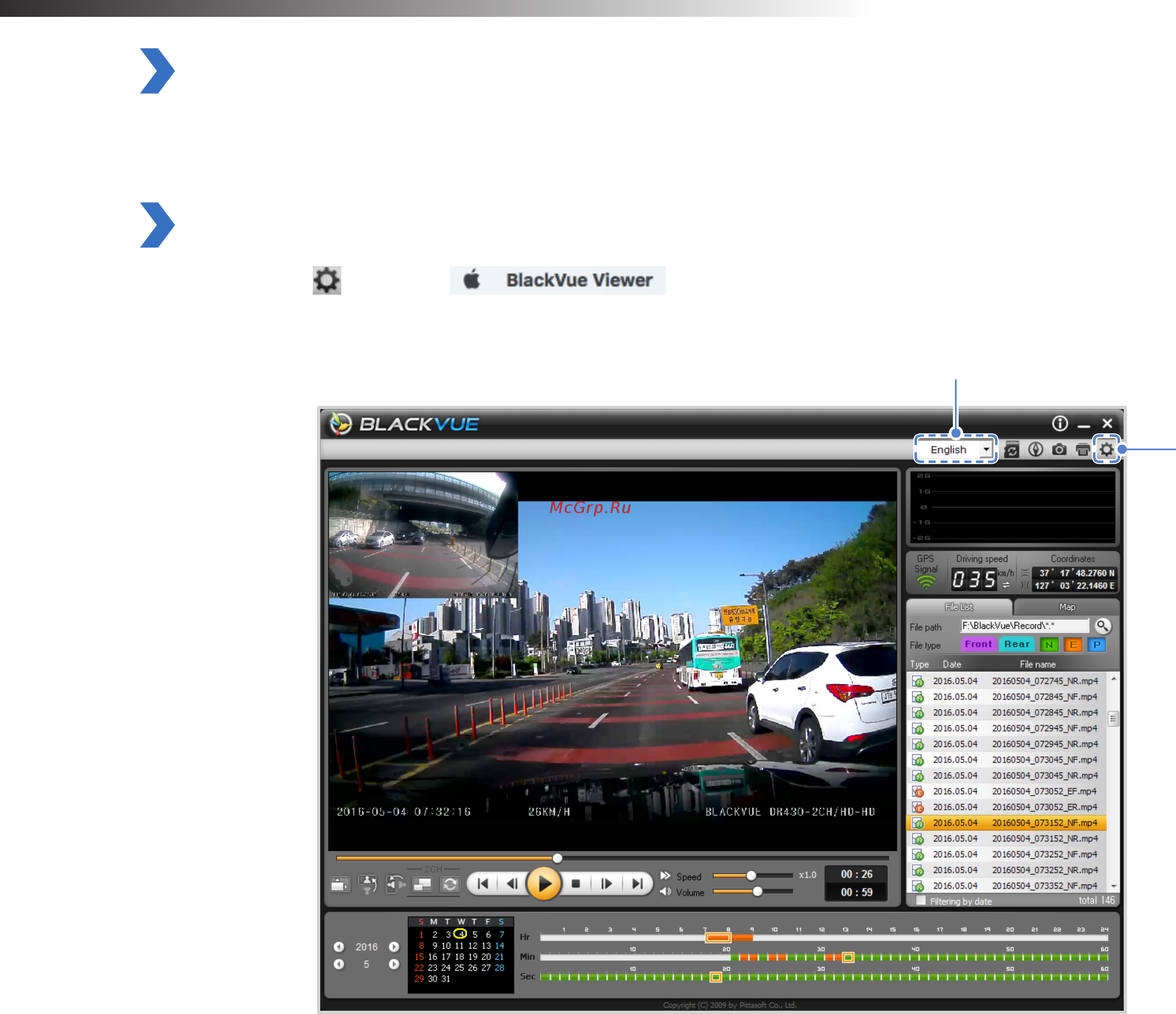Toggle the orange E event recording filter
Viewport: 1176px width, 1014px height.
1073,644
